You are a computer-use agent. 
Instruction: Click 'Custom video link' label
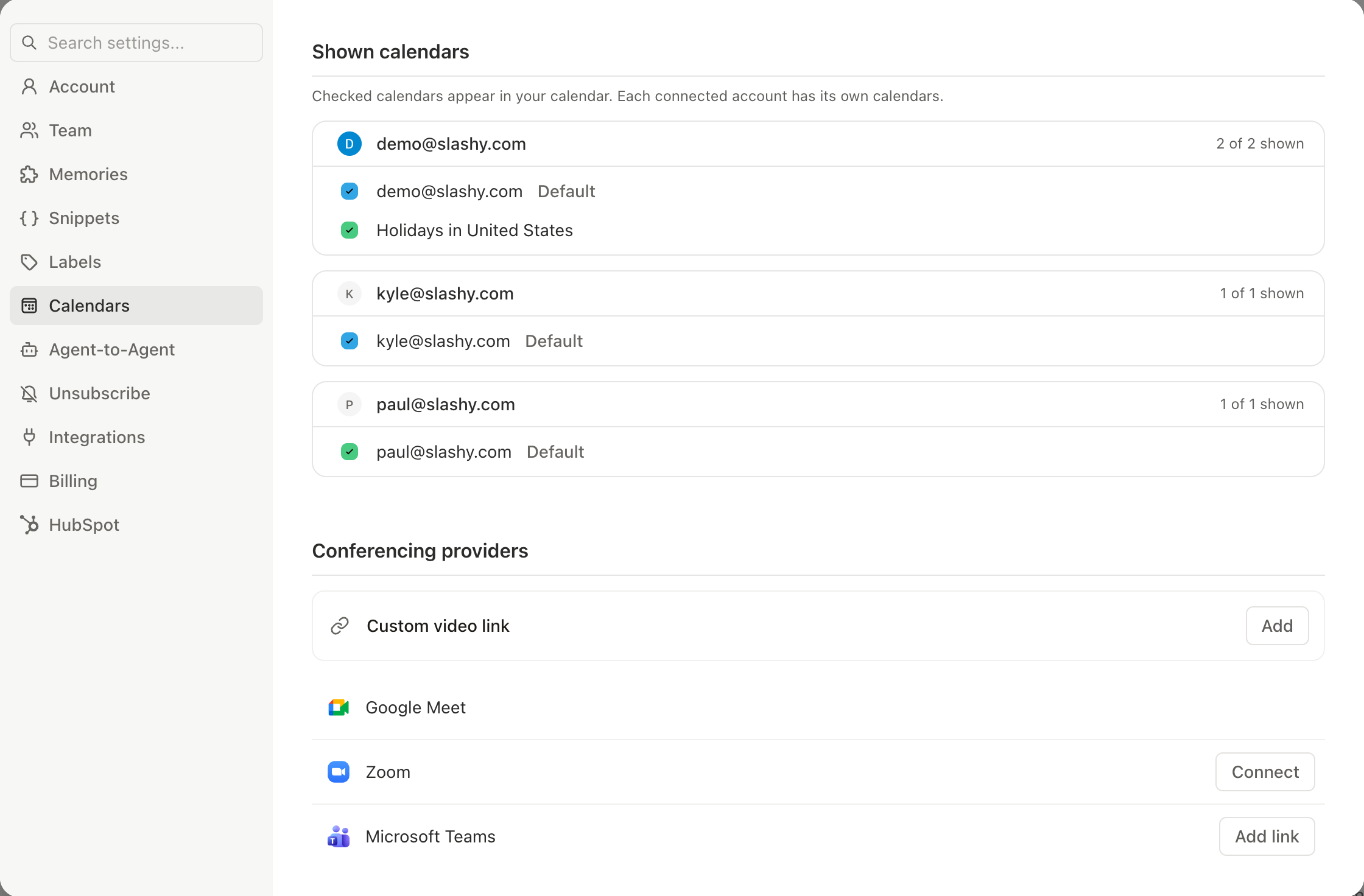438,626
